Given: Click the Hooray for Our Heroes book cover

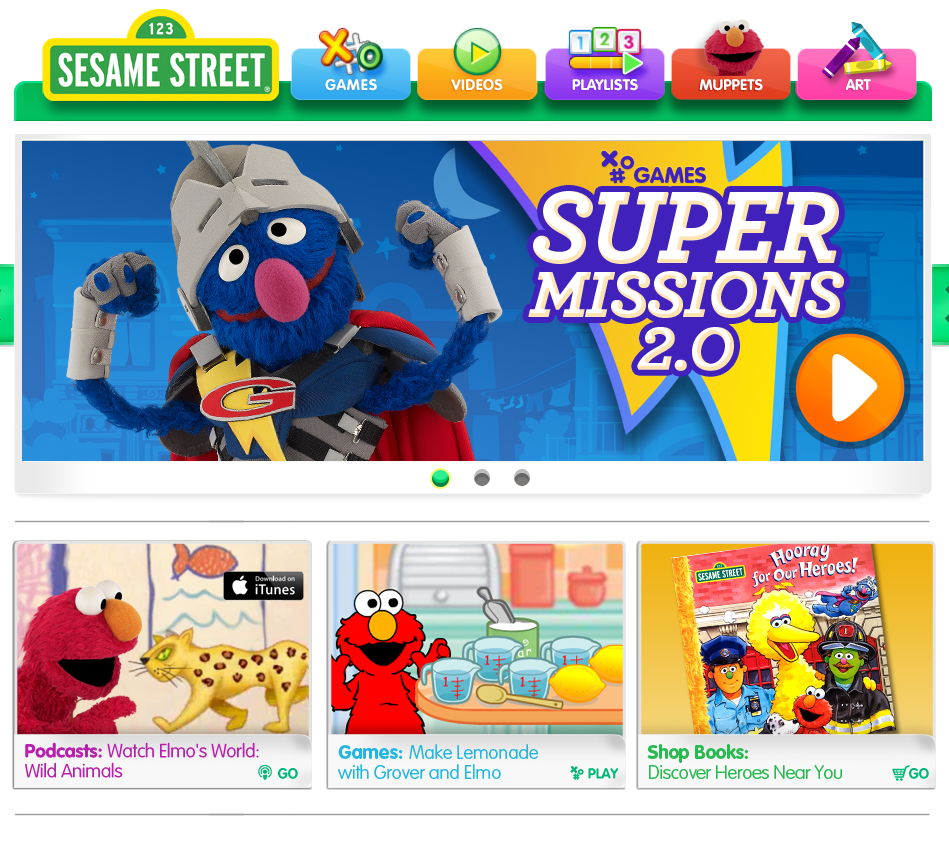Looking at the screenshot, I should [x=783, y=640].
